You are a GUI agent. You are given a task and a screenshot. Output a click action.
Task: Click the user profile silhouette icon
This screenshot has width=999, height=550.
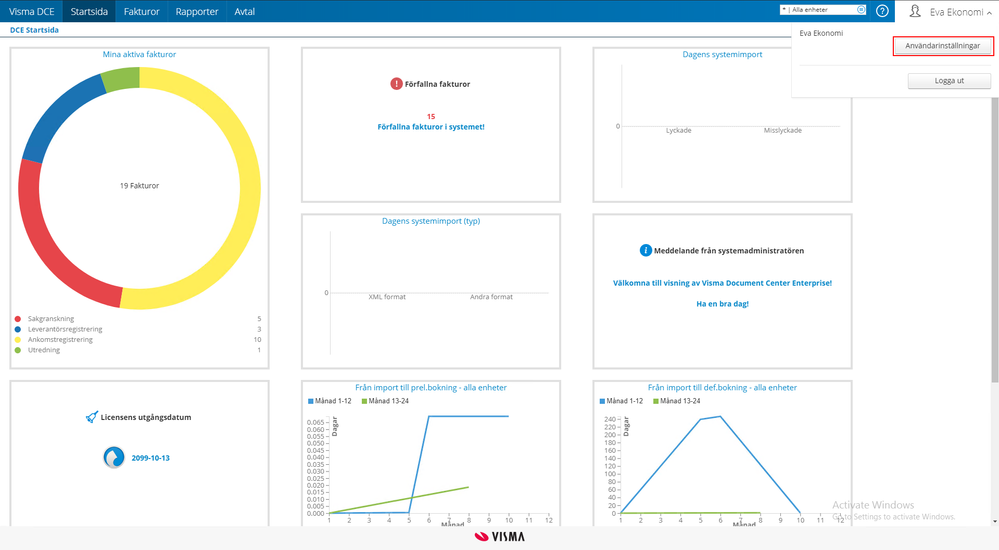pyautogui.click(x=915, y=11)
